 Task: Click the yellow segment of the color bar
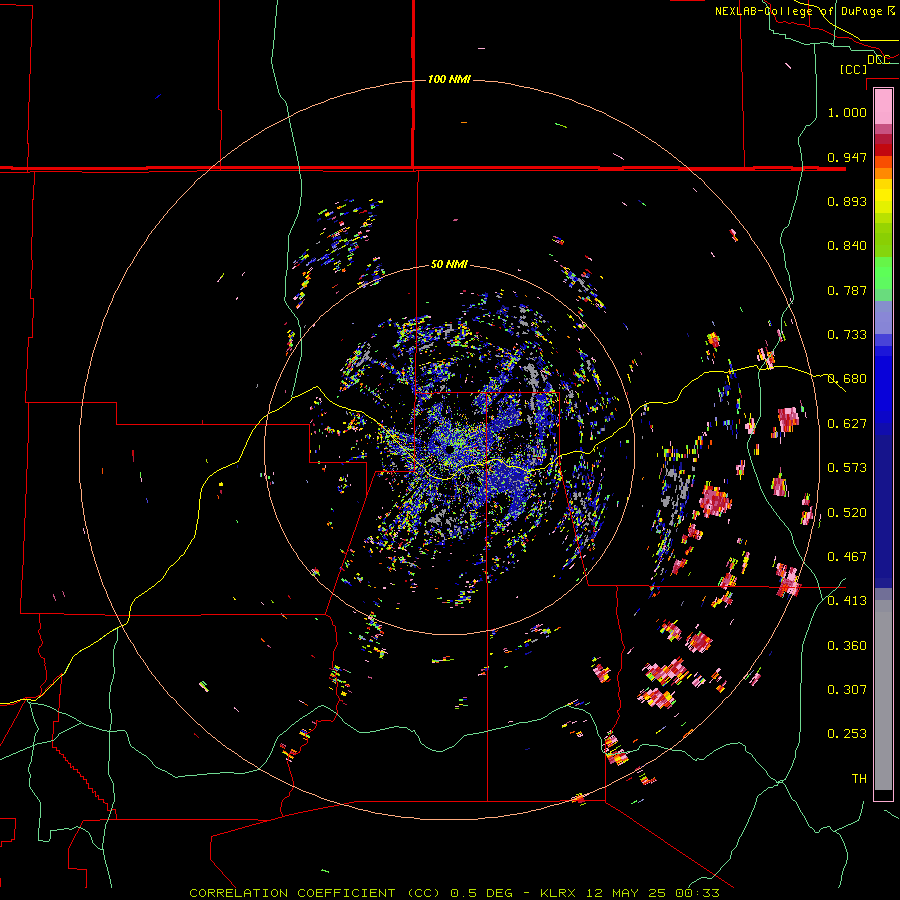click(883, 197)
